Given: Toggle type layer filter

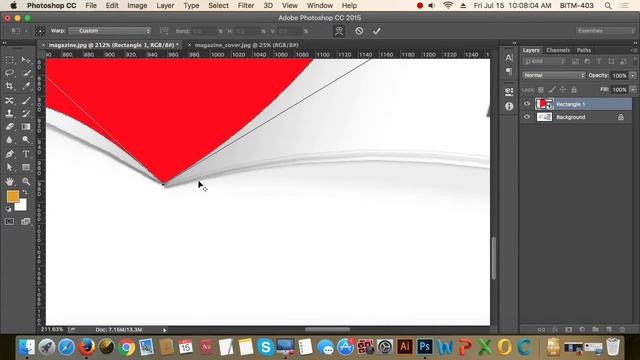Looking at the screenshot, I should 599,62.
